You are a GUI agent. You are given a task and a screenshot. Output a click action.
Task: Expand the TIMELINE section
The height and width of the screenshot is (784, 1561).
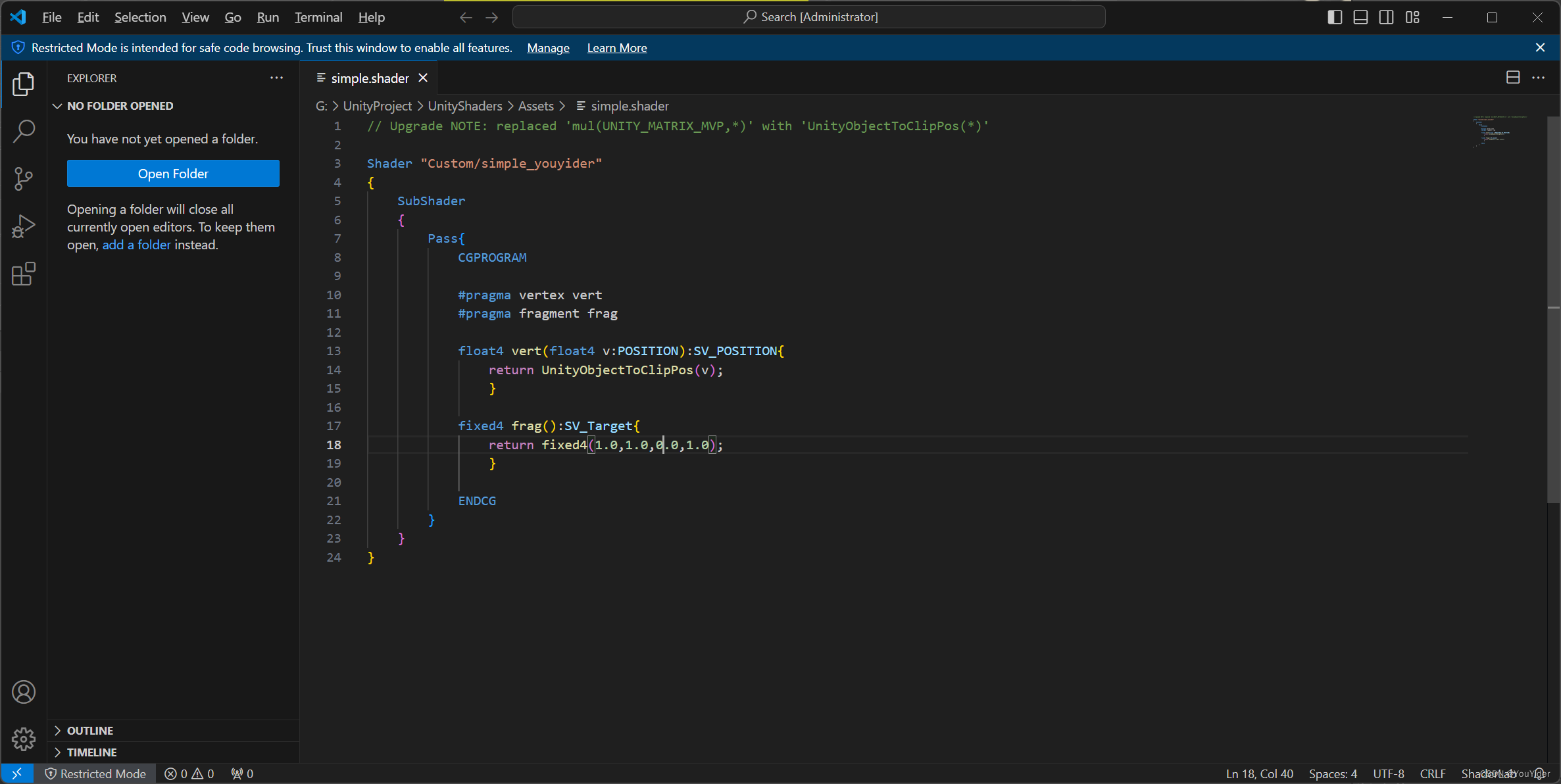click(x=91, y=752)
